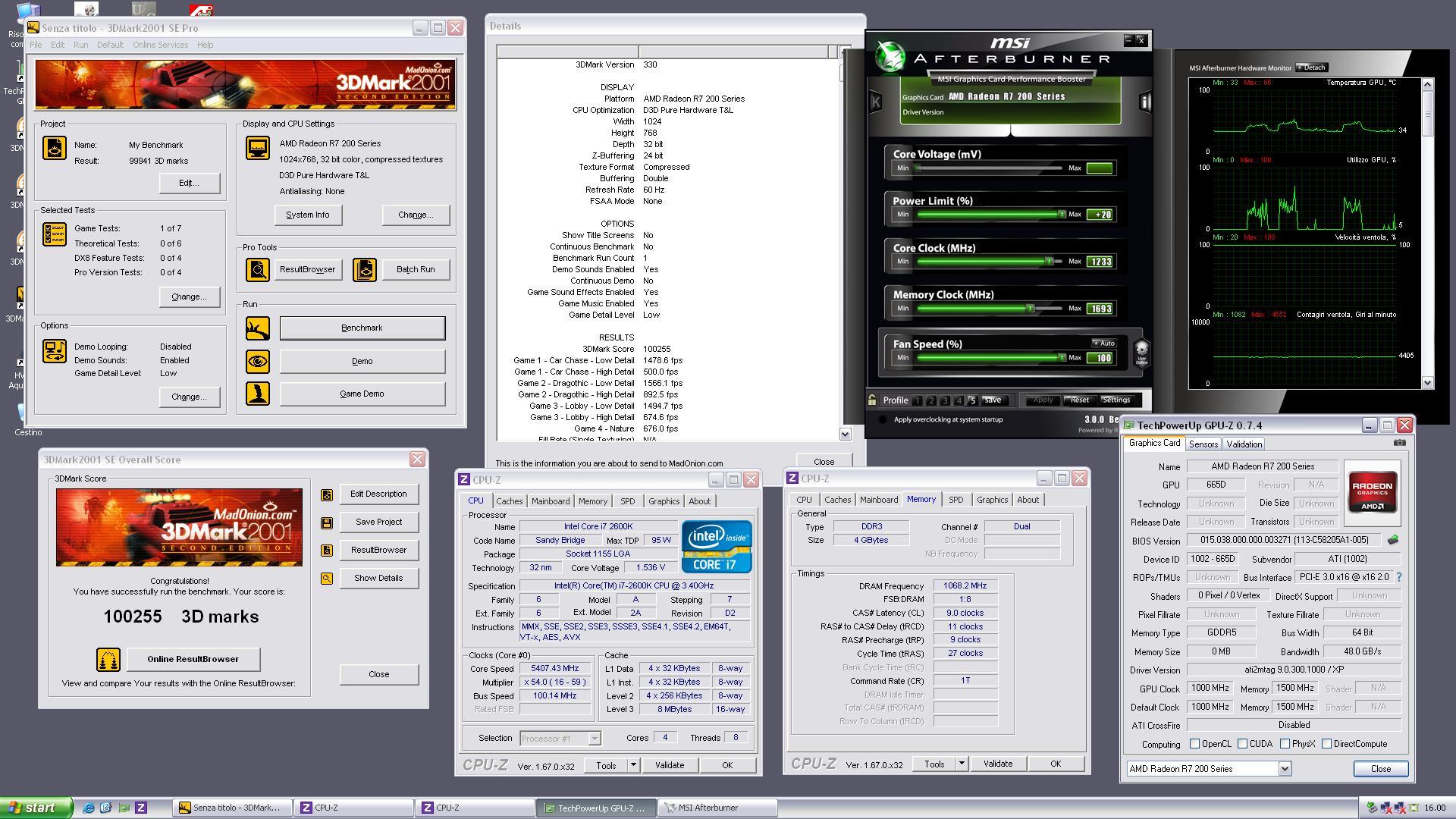This screenshot has width=1456, height=819.
Task: Click the Project icon beside My Benchmark
Action: (x=54, y=148)
